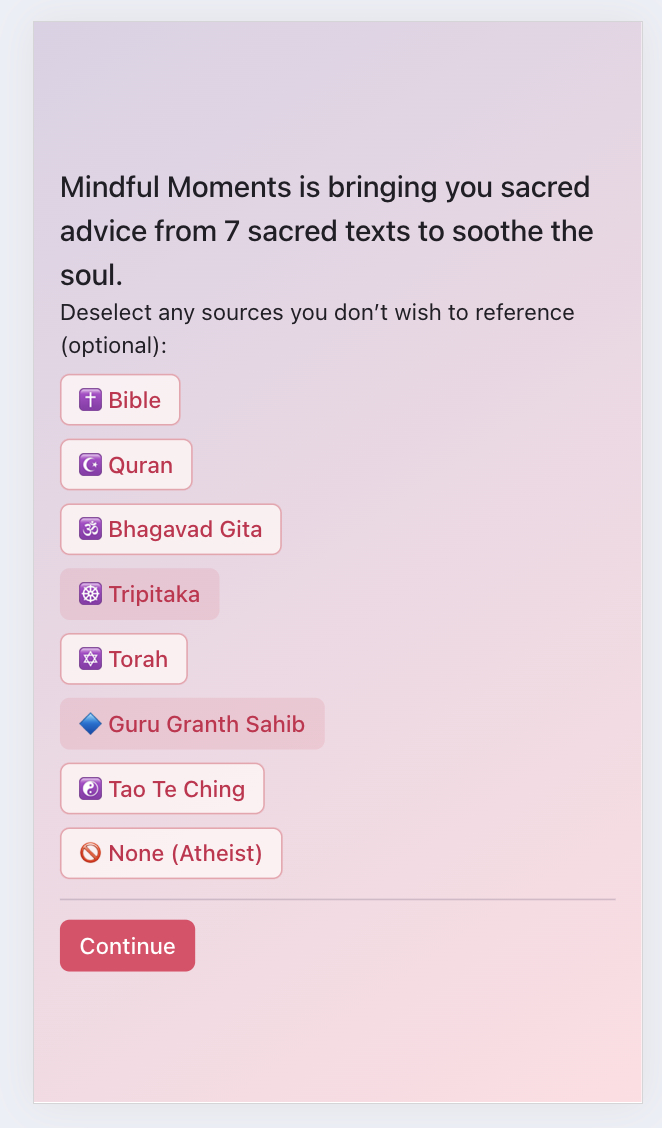Click the yin-yang icon
662x1128 pixels.
(x=91, y=789)
